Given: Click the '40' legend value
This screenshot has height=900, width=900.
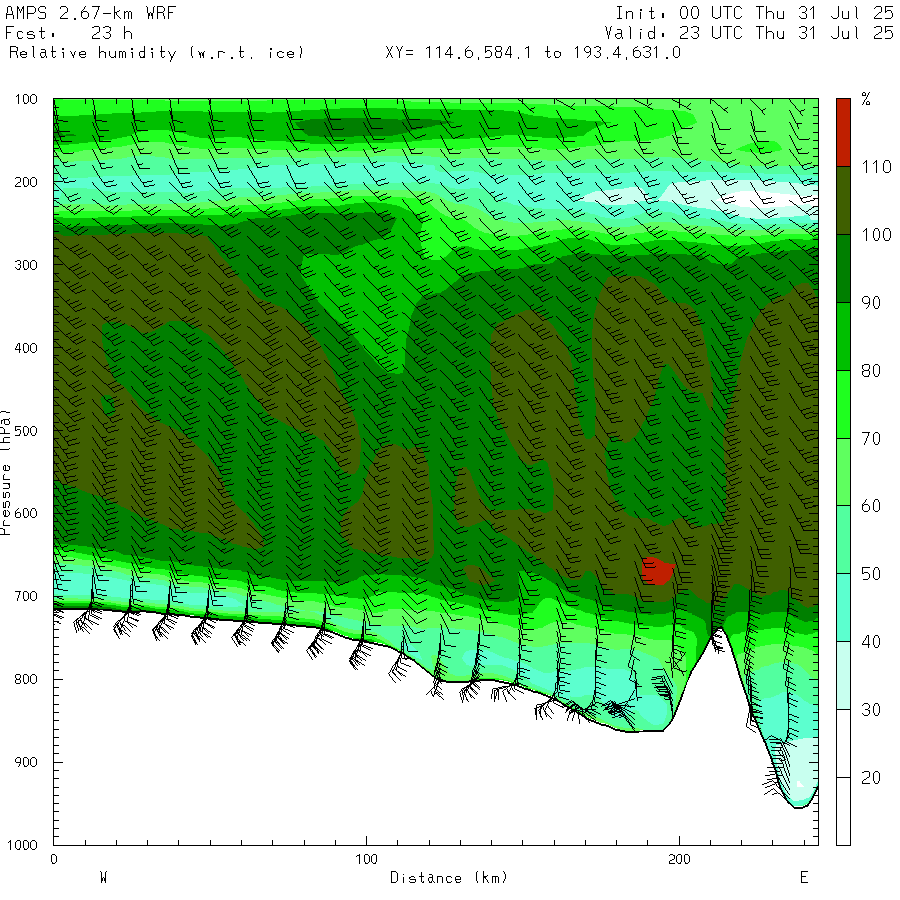Looking at the screenshot, I should (871, 642).
